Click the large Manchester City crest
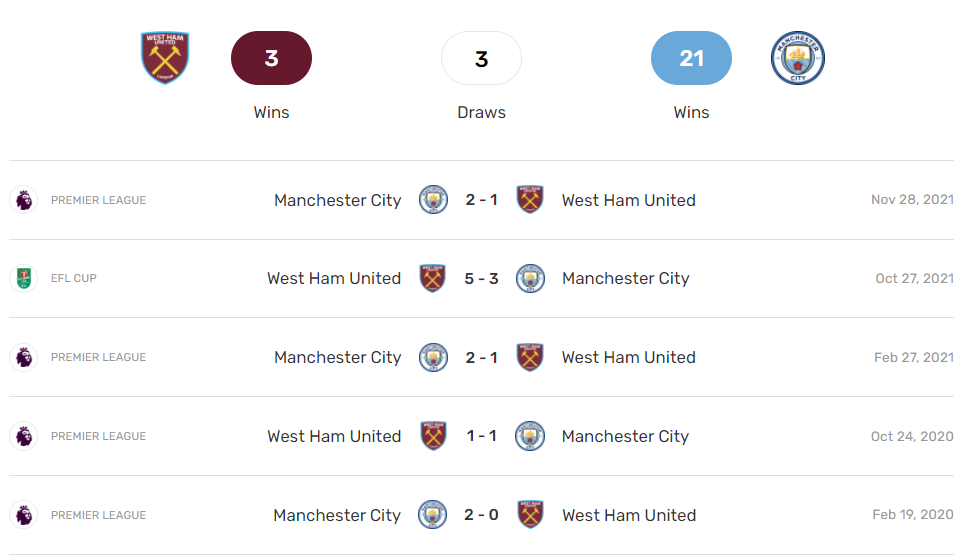The width and height of the screenshot is (961, 559). (797, 58)
